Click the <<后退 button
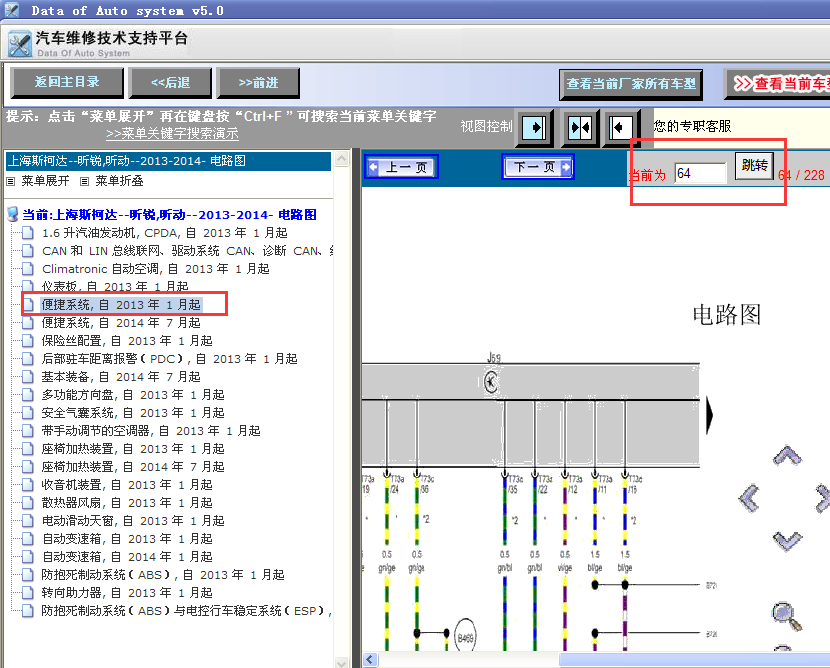830x668 pixels. click(x=170, y=83)
